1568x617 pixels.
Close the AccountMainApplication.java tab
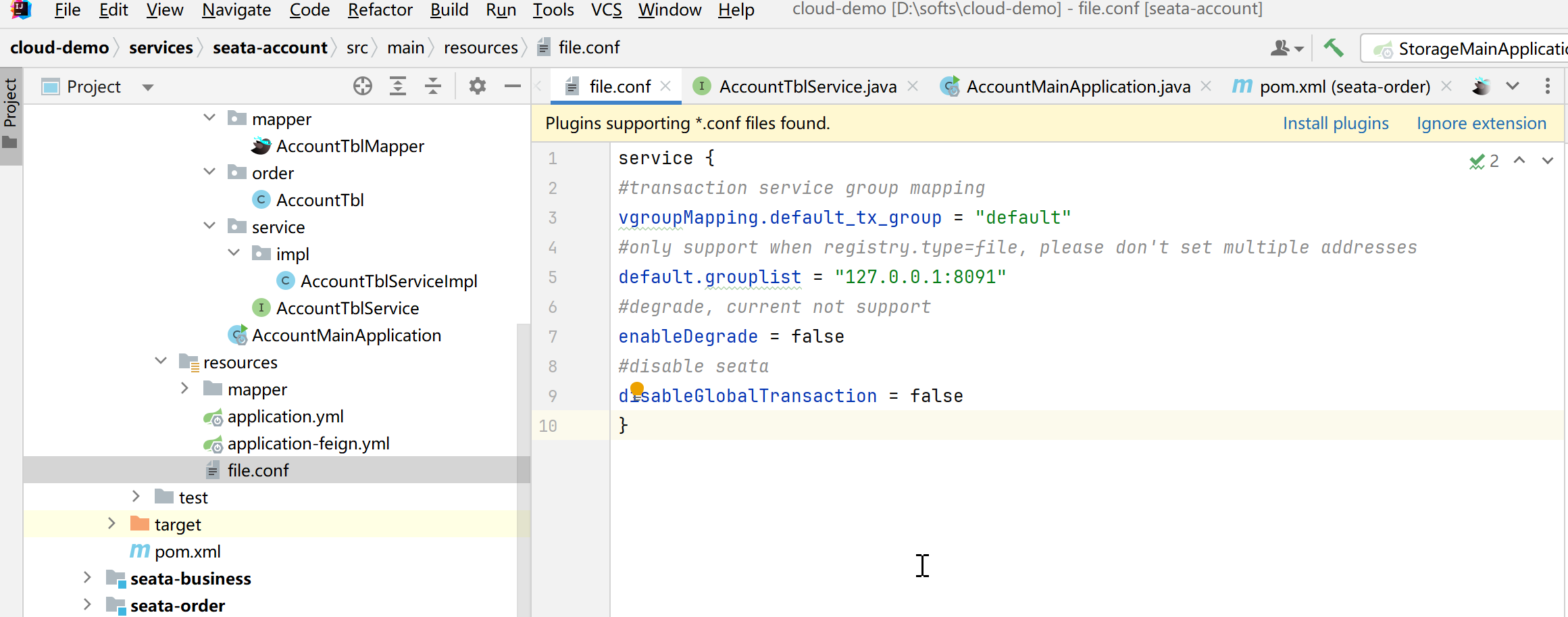coord(1206,87)
